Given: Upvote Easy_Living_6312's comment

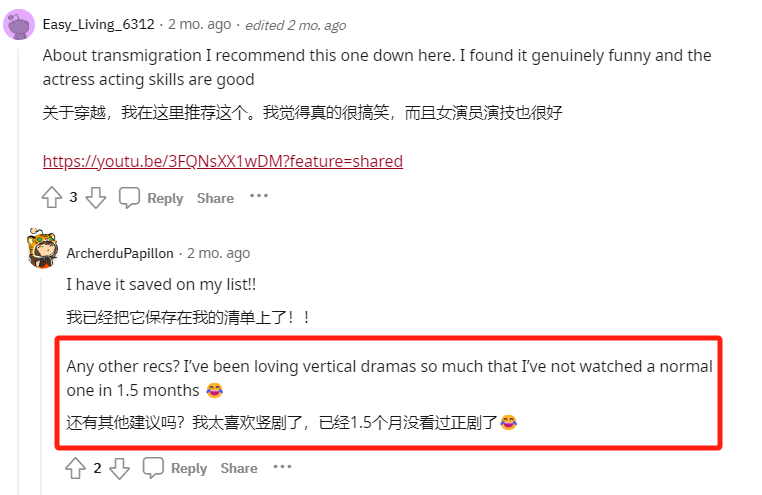Looking at the screenshot, I should [51, 198].
